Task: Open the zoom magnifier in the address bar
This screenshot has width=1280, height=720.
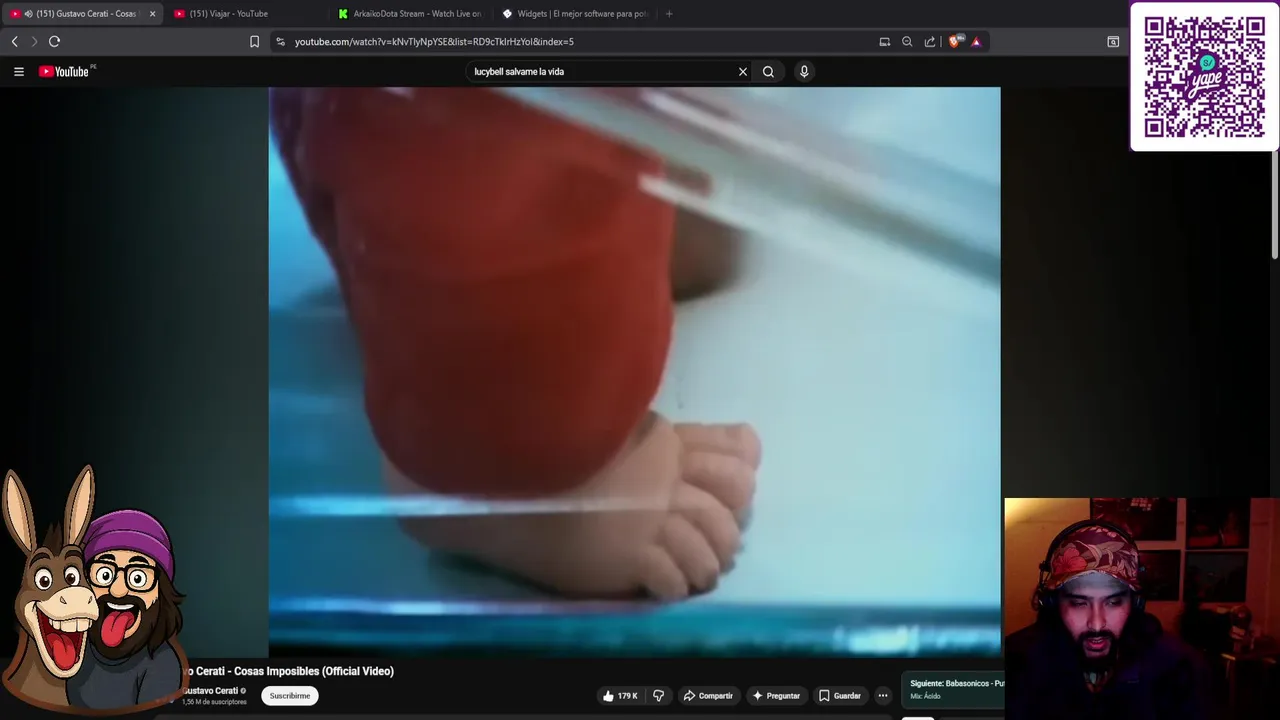Action: [907, 42]
